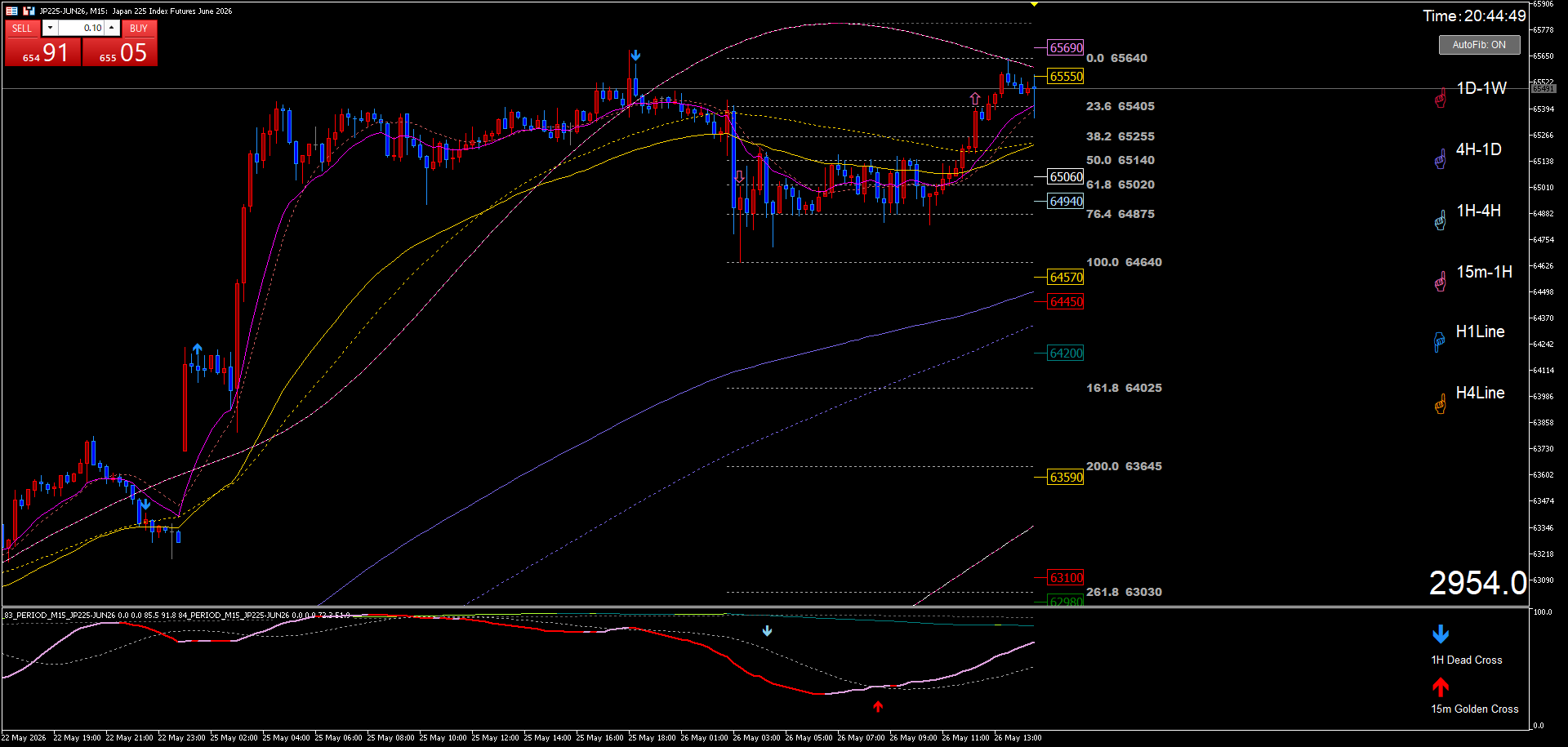Increase lot volume with up arrow
The image size is (1568, 747).
[113, 28]
